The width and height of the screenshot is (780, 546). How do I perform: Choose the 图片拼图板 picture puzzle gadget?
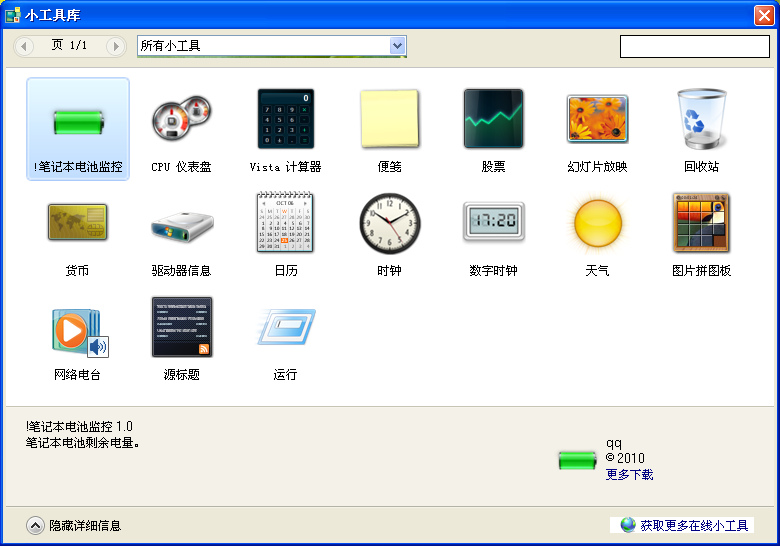click(x=701, y=224)
